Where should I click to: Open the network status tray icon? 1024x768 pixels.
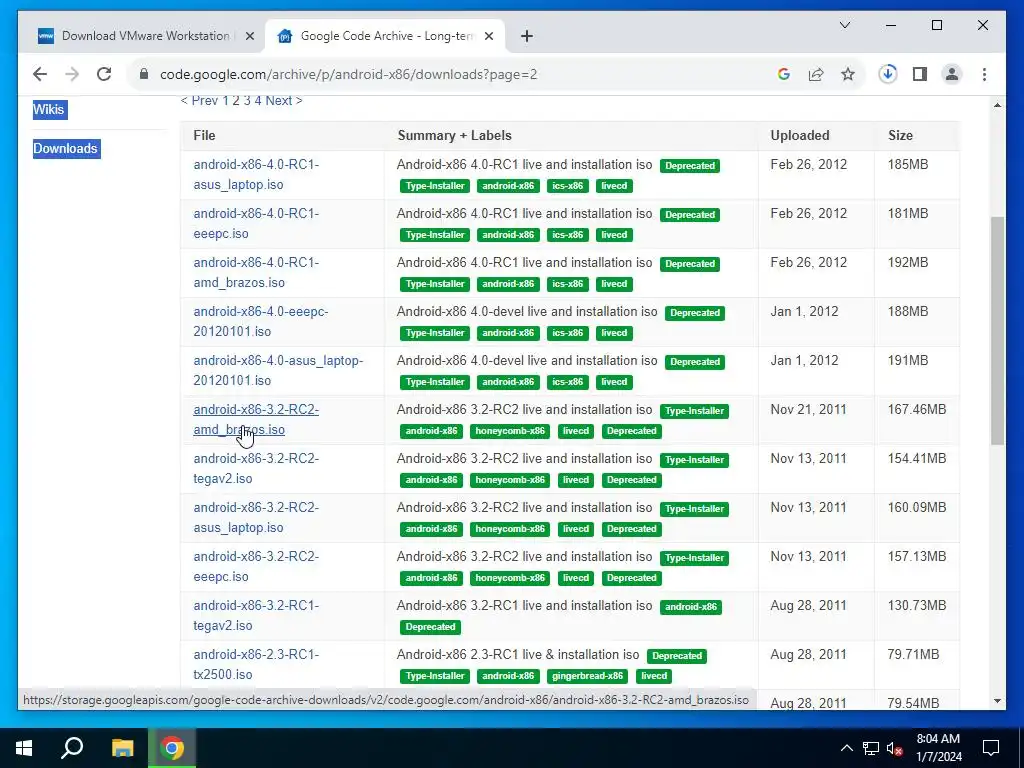pos(871,748)
